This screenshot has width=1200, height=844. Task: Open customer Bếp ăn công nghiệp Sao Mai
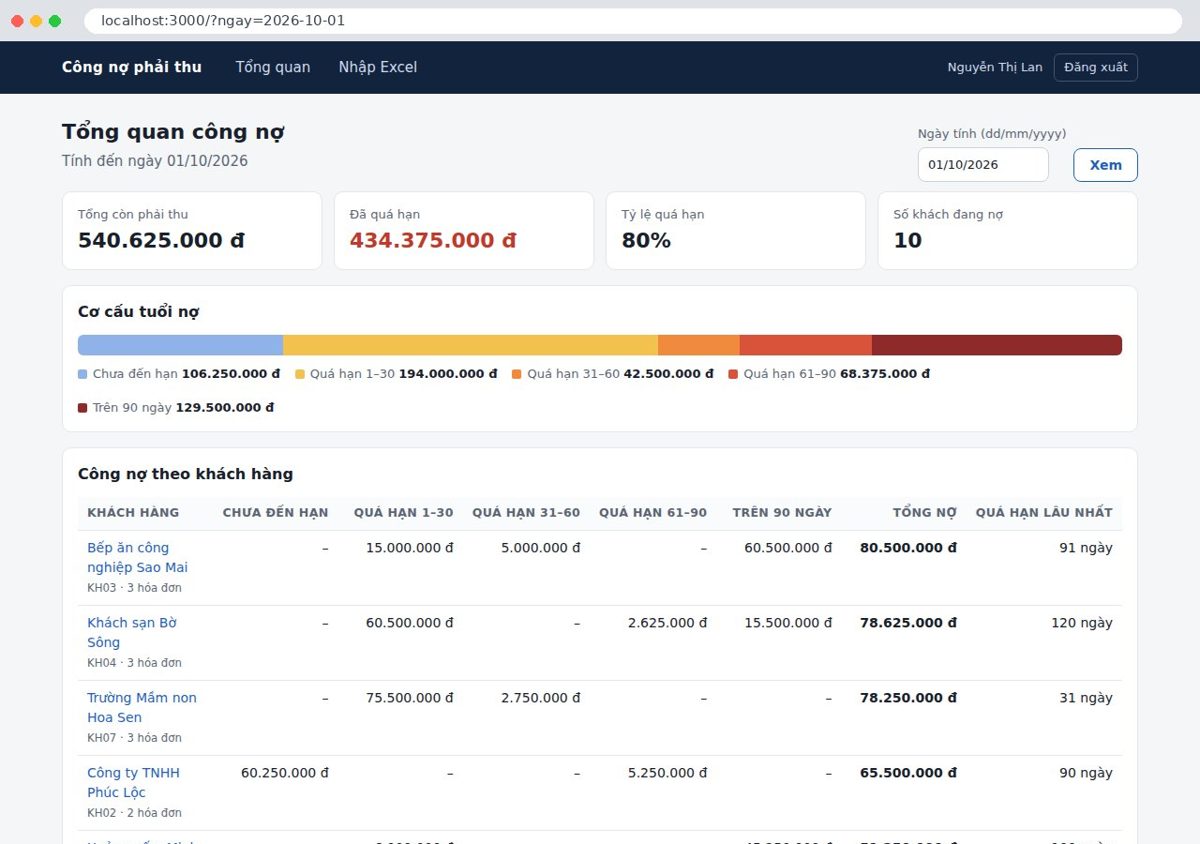pos(137,557)
